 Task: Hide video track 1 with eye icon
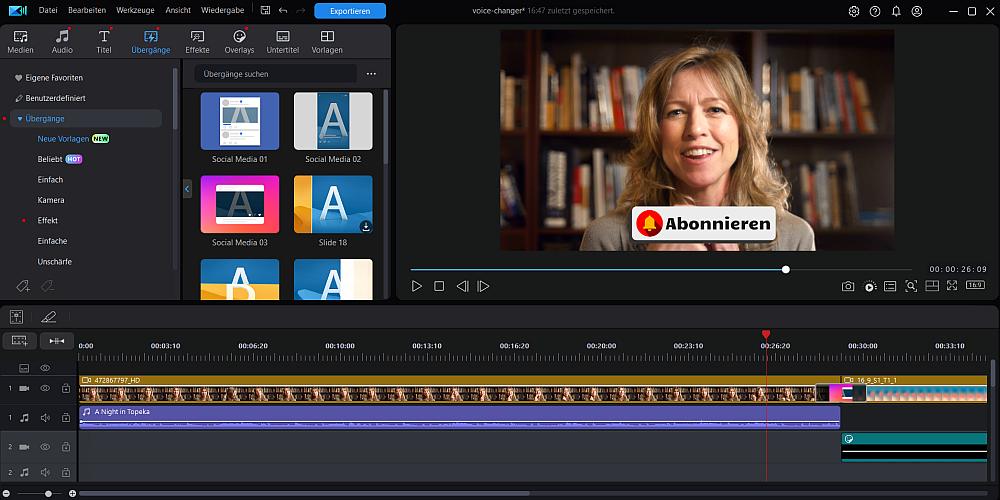tap(45, 388)
